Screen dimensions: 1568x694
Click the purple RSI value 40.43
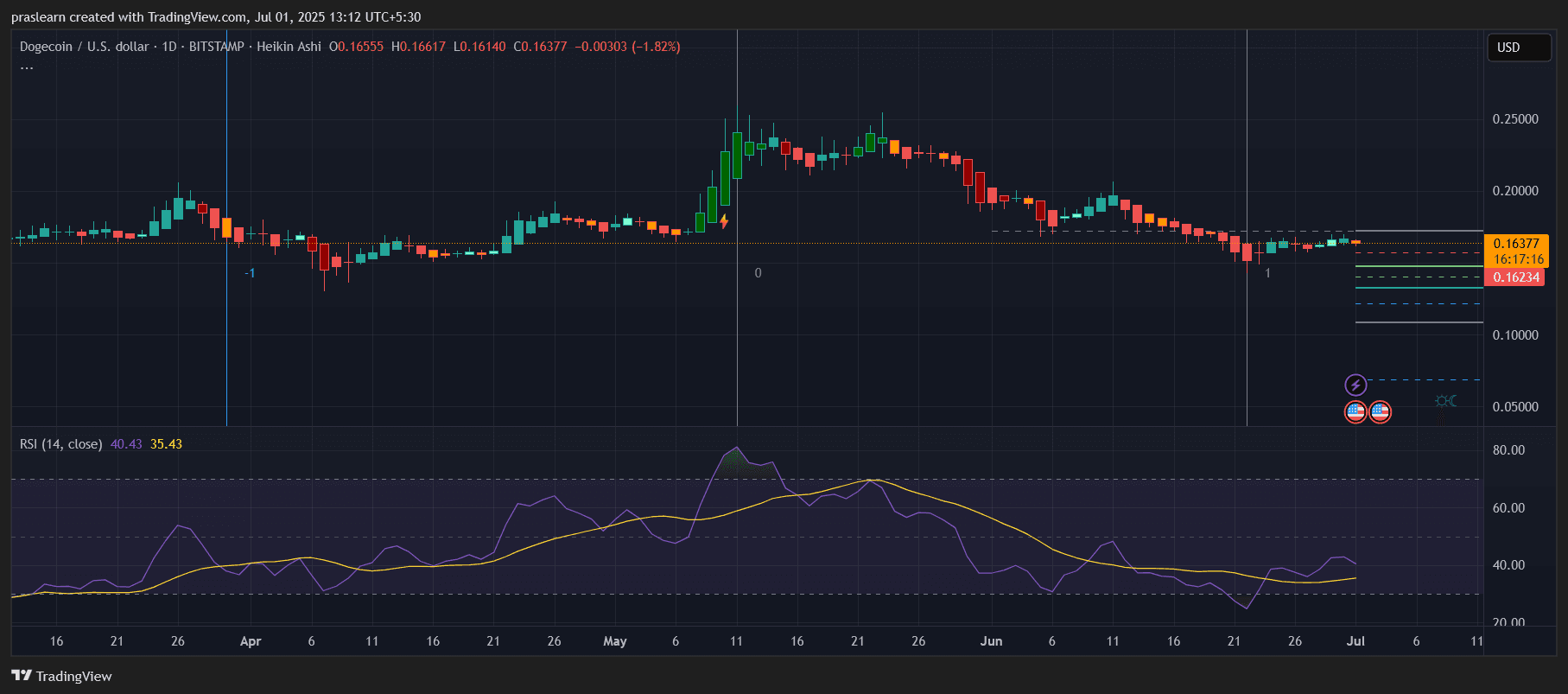tap(126, 444)
